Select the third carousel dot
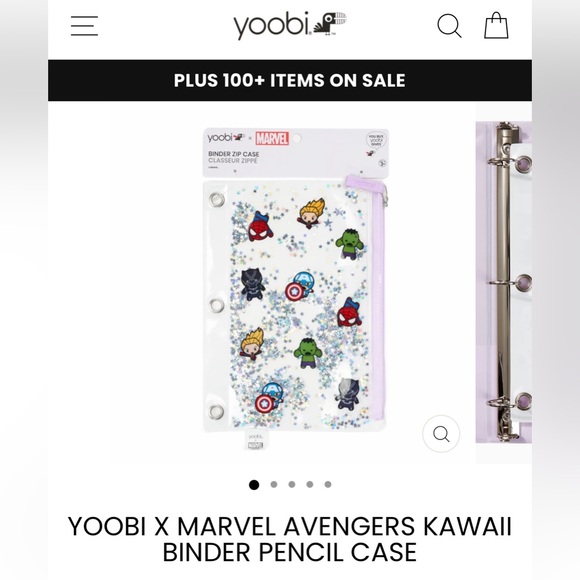 pyautogui.click(x=292, y=484)
